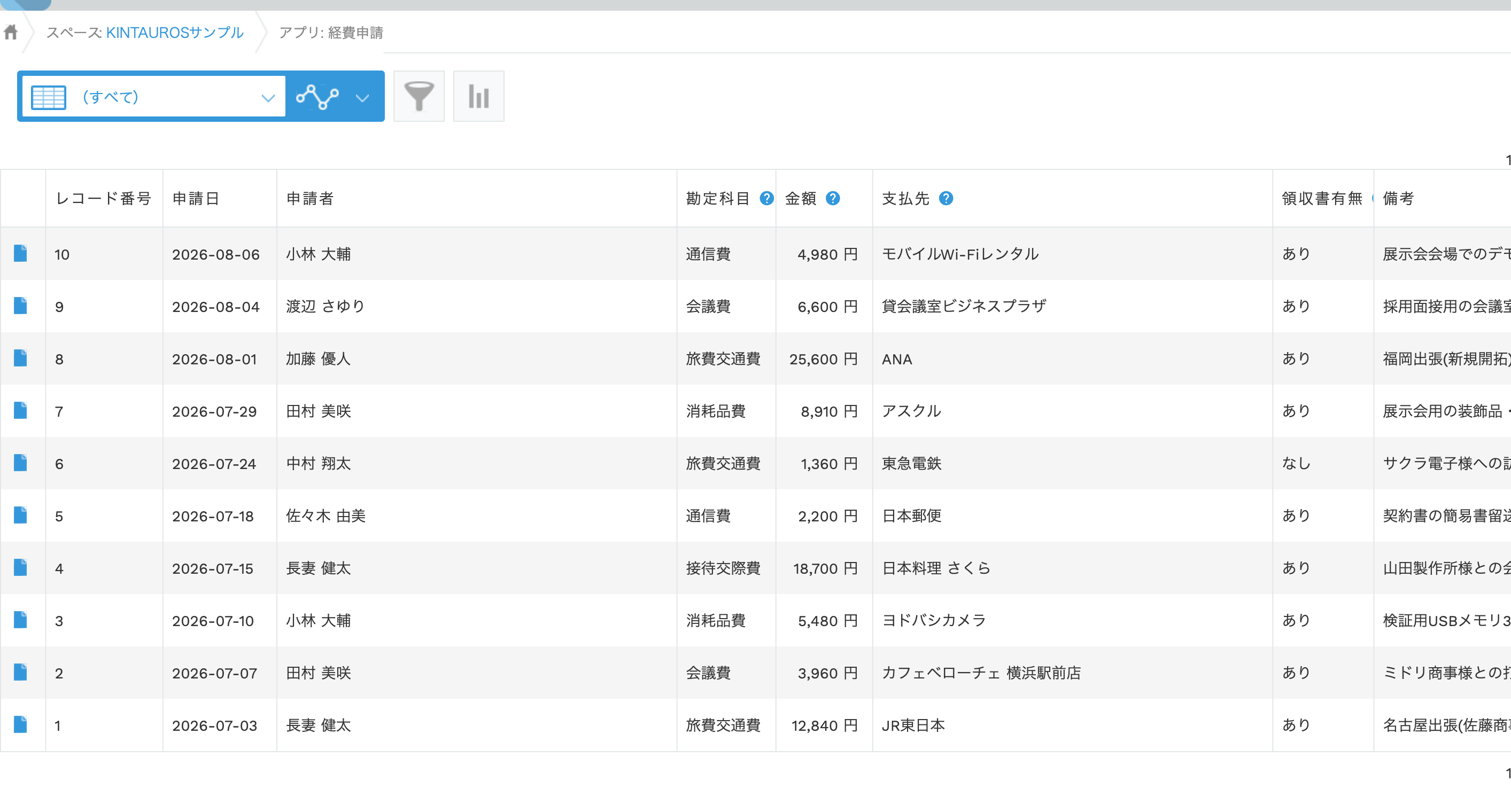Select applicant 小林 大輔 in record 10

(319, 254)
